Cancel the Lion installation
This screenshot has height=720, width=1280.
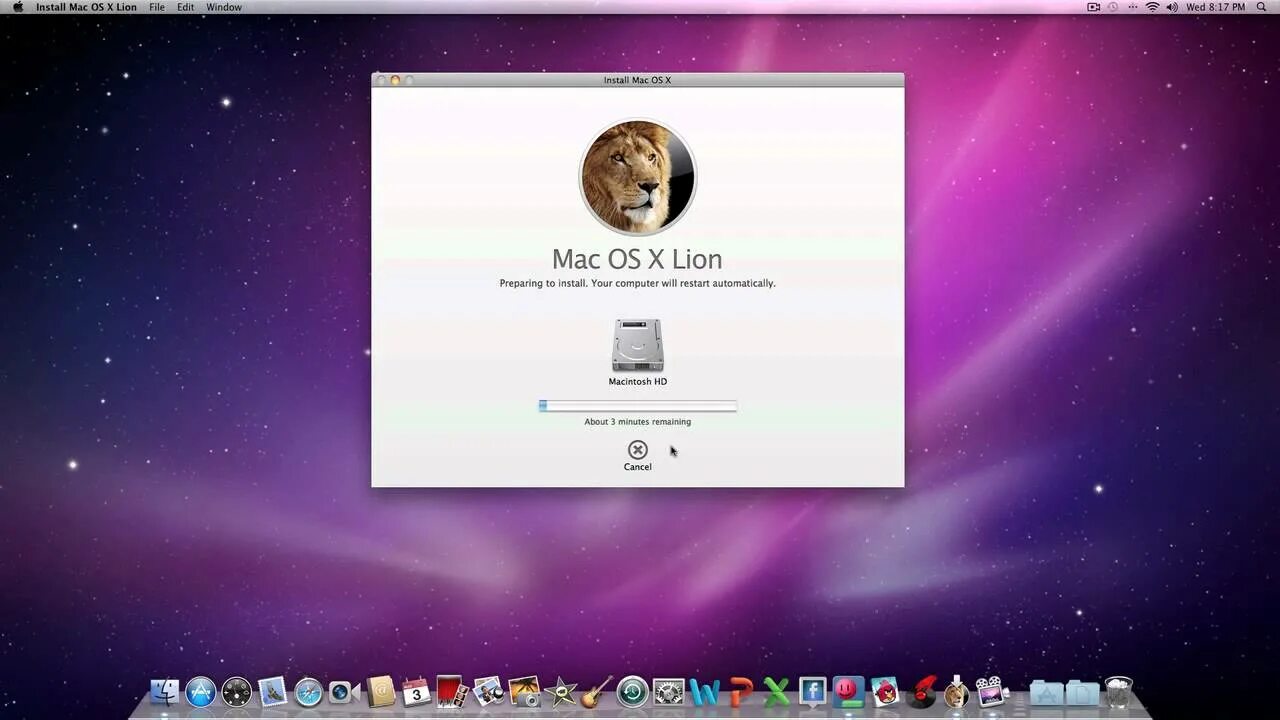[637, 455]
